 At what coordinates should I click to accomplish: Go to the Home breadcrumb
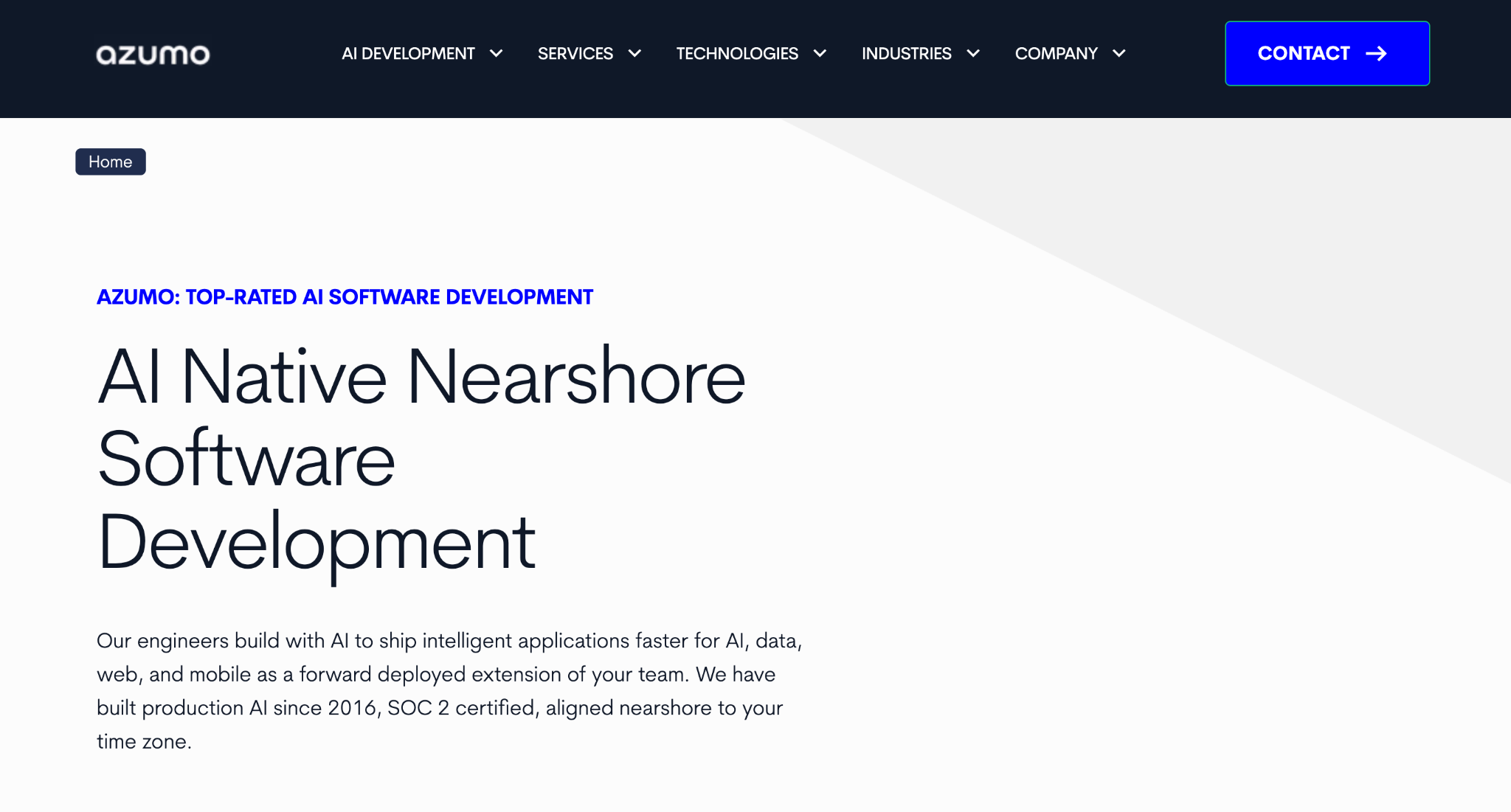coord(111,162)
